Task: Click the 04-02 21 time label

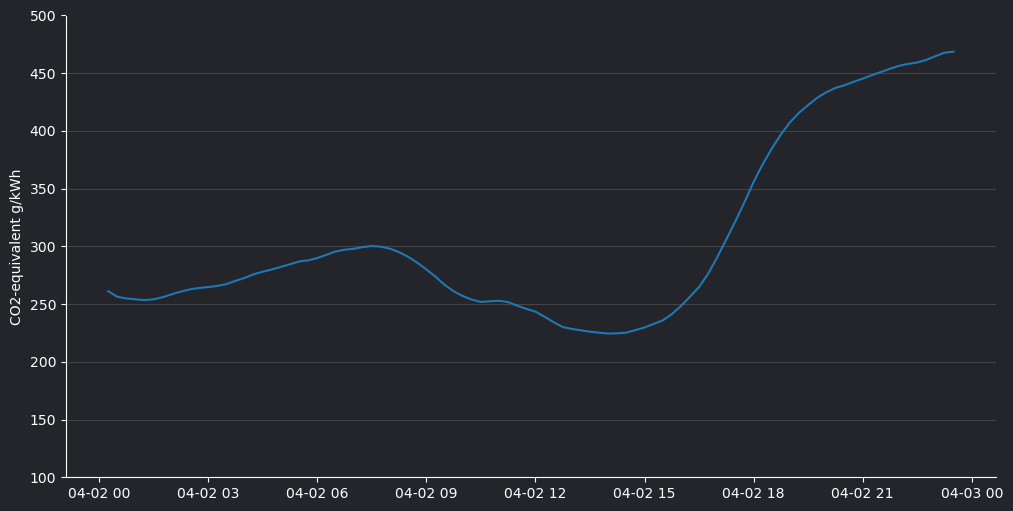Action: click(x=862, y=493)
